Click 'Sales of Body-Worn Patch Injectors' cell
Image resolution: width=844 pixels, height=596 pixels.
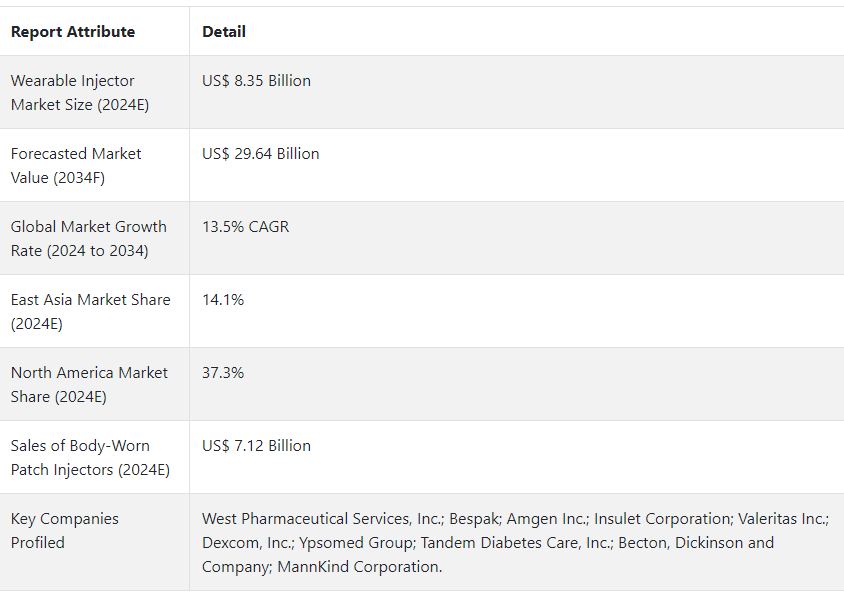pyautogui.click(x=90, y=458)
